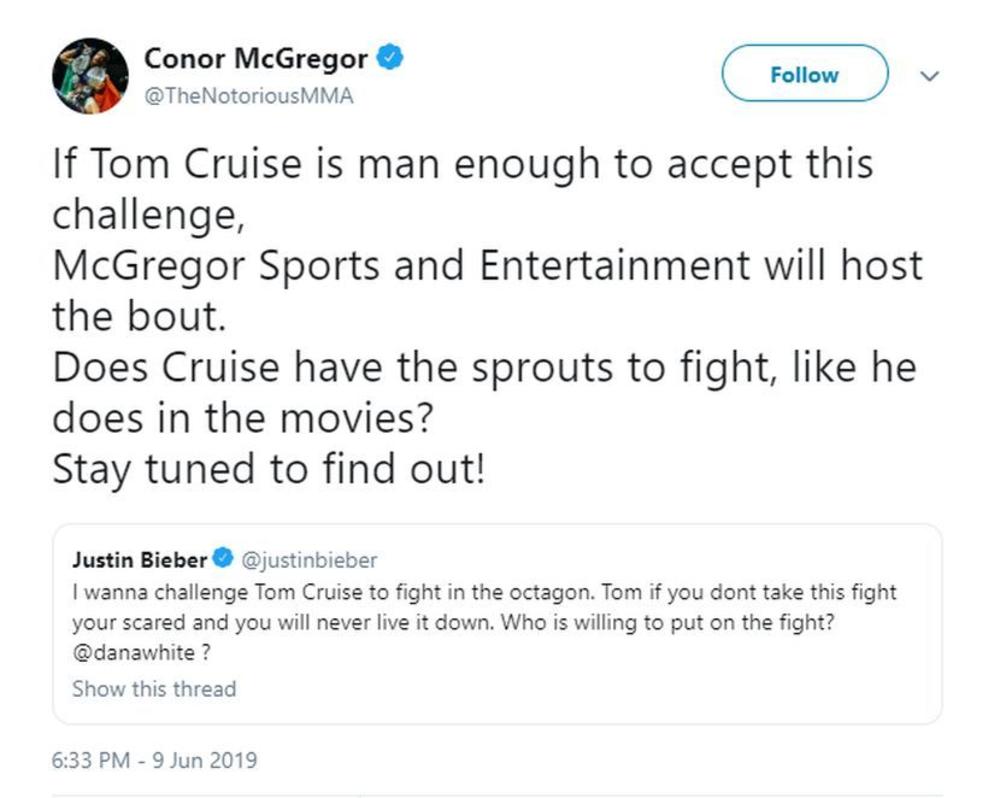The image size is (1000, 798).
Task: Click the 'Stay tuned to find out!' line
Action: pos(268,468)
